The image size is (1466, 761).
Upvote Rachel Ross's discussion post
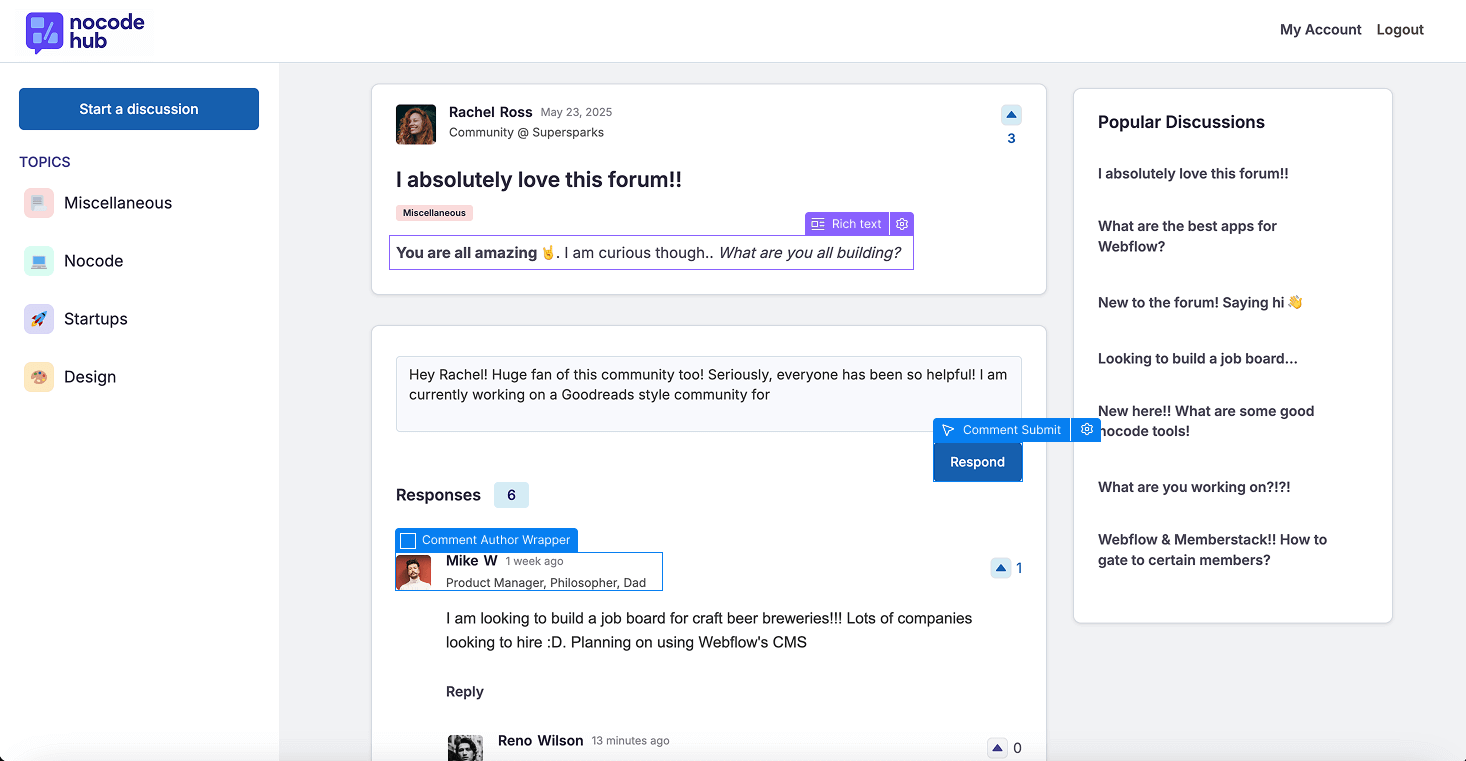1011,115
